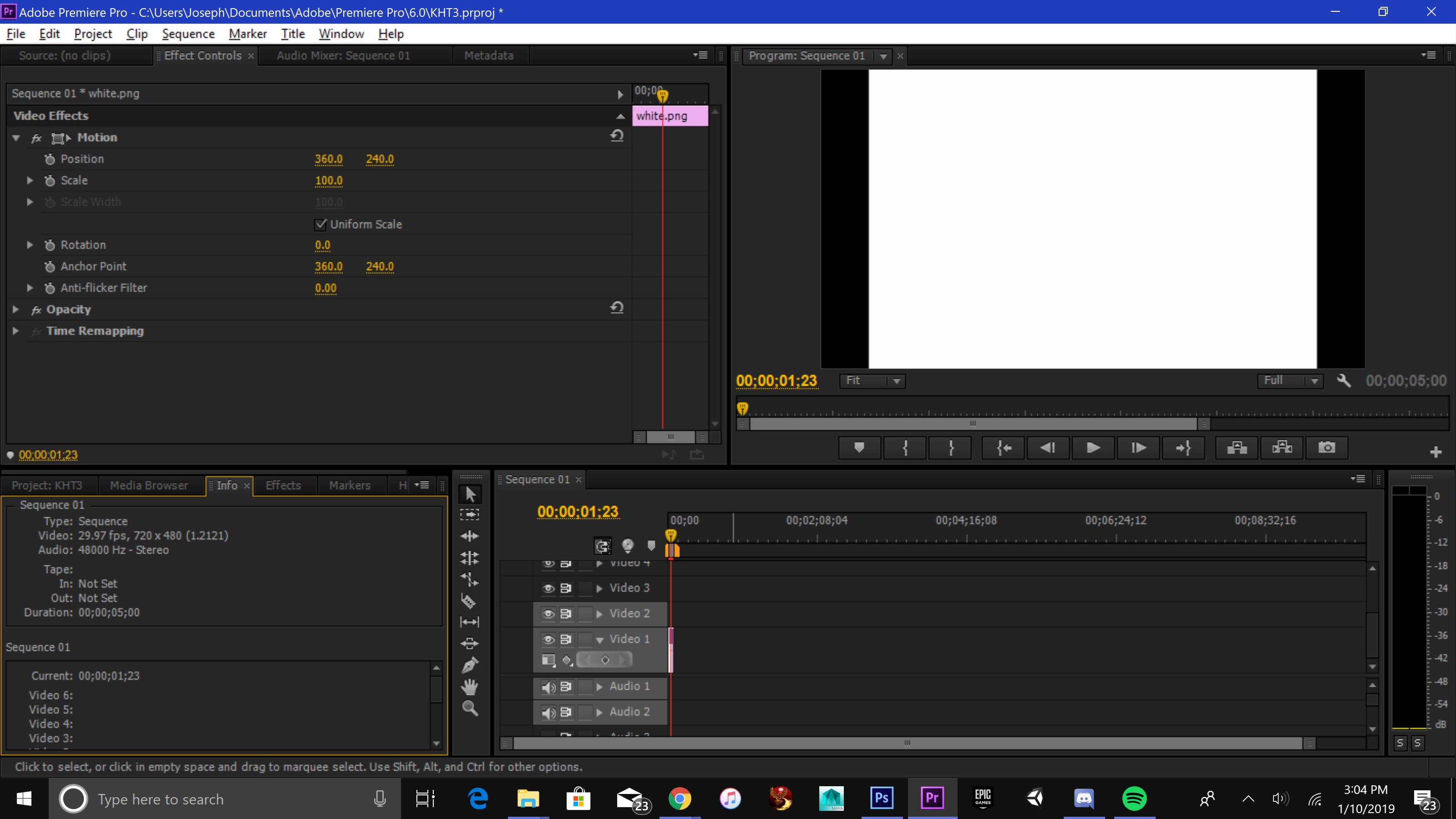Select the Track Select tool
The height and width of the screenshot is (819, 1456).
click(470, 514)
